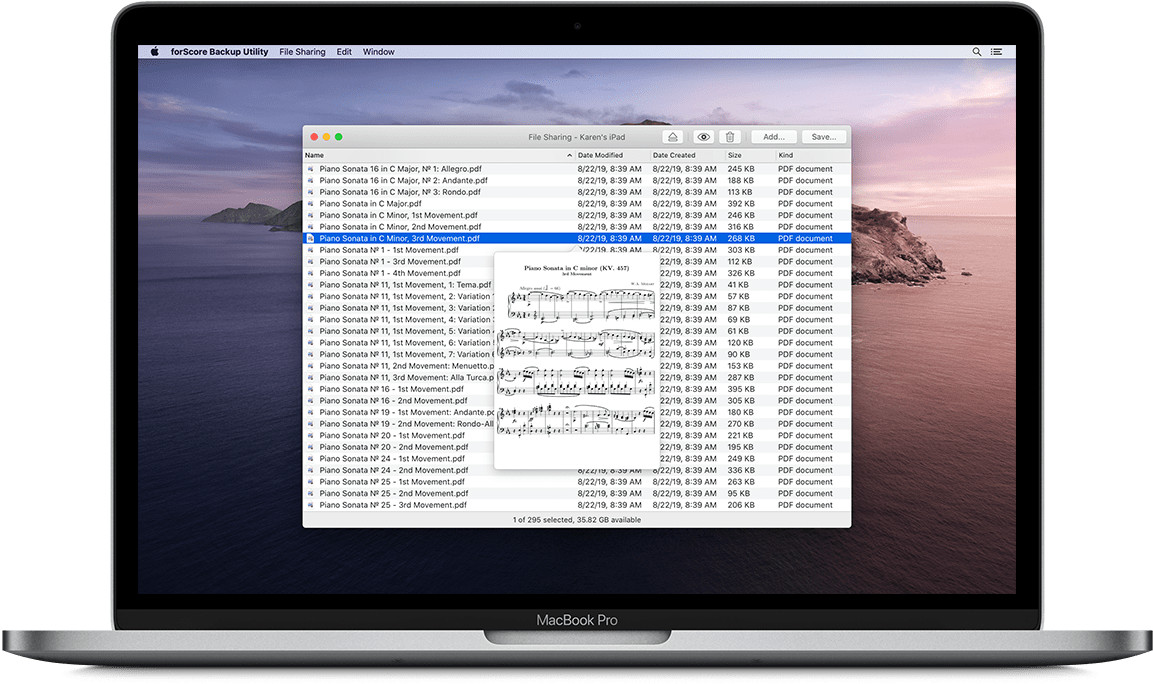Click the Save... button
The height and width of the screenshot is (684, 1153).
[x=824, y=137]
